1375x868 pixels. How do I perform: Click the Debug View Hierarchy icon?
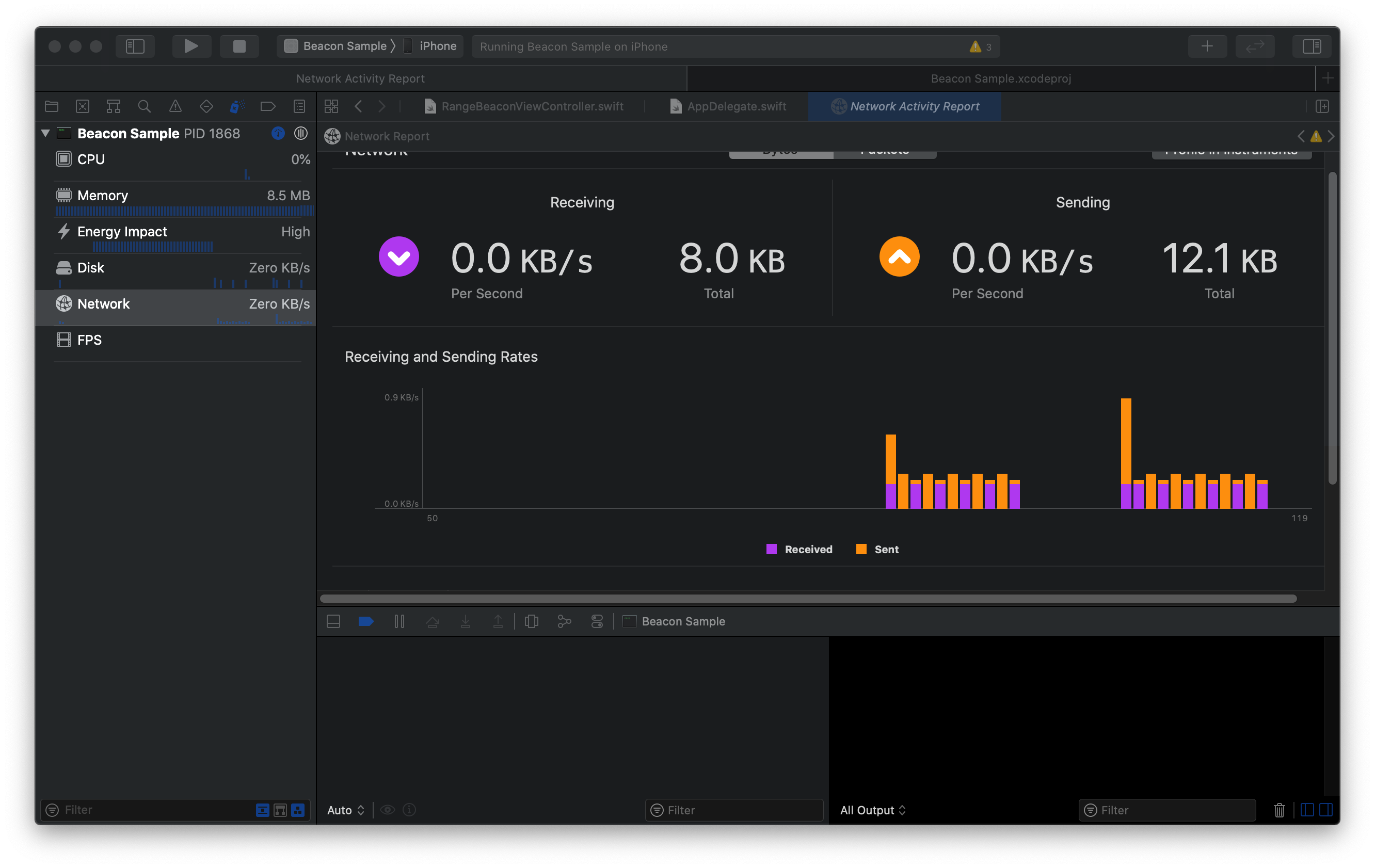(x=531, y=621)
